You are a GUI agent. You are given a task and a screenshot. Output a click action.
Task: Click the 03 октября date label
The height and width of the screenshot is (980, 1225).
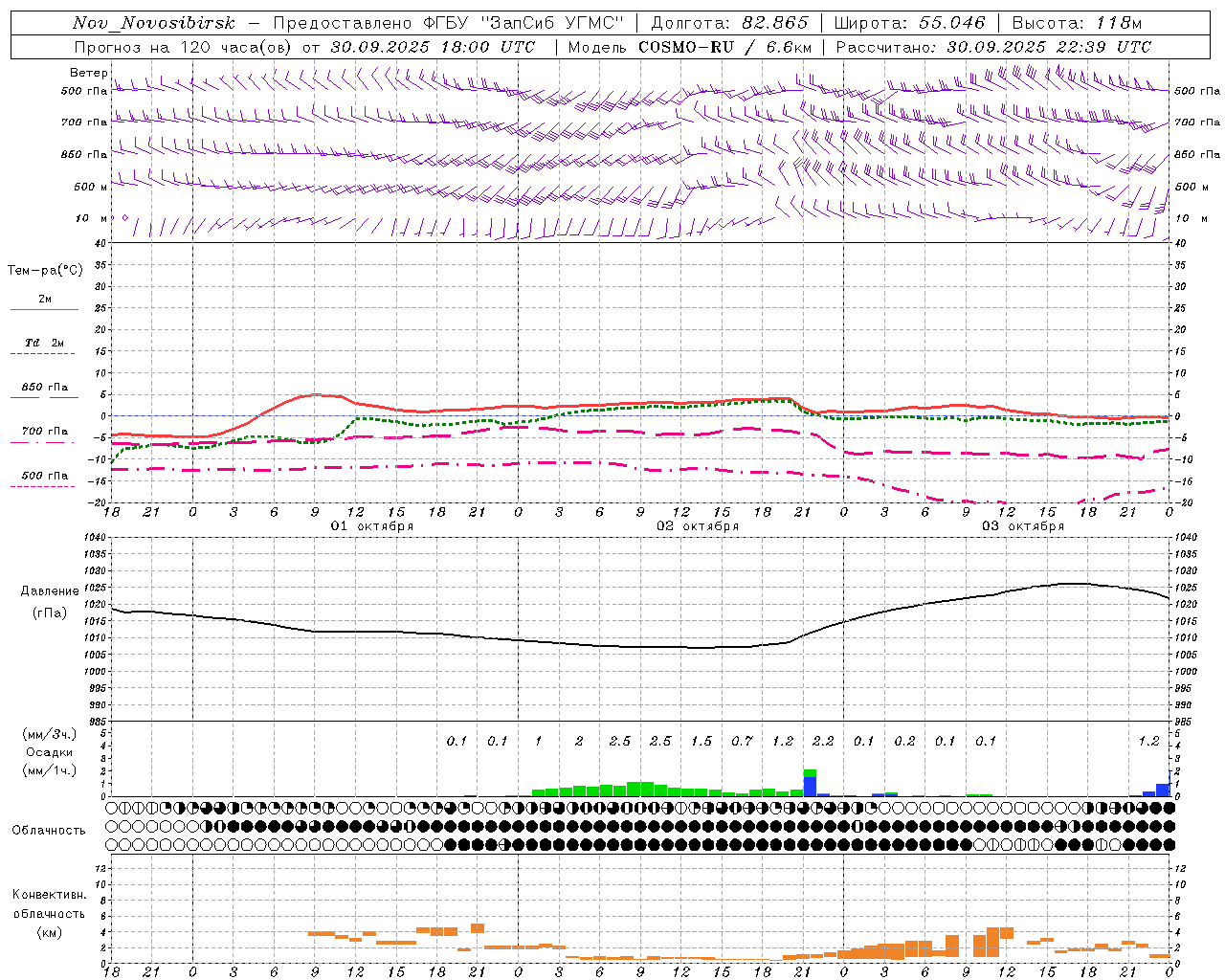(1023, 526)
